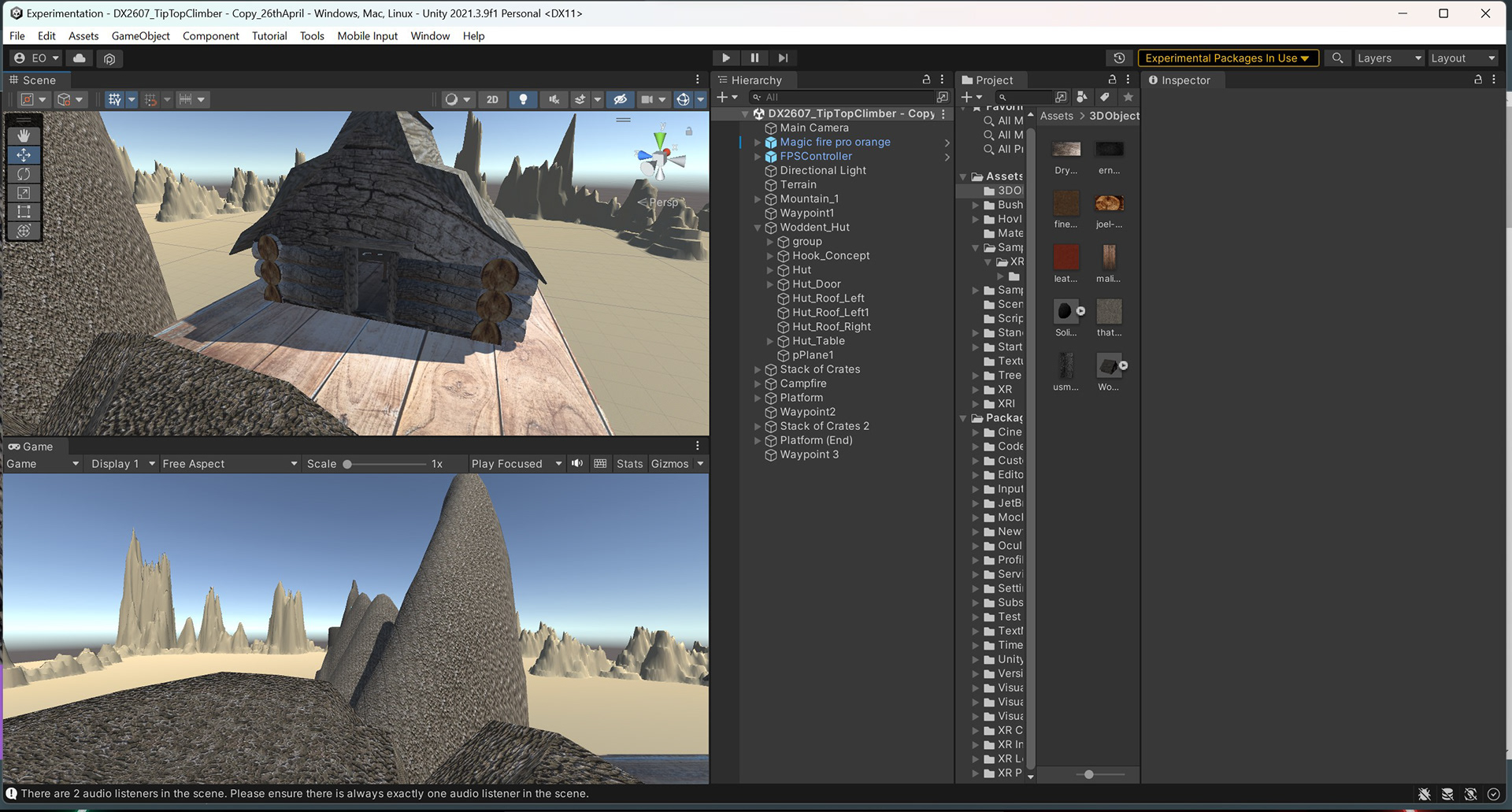Image resolution: width=1512 pixels, height=812 pixels.
Task: Open Layers dropdown
Action: tap(1389, 58)
